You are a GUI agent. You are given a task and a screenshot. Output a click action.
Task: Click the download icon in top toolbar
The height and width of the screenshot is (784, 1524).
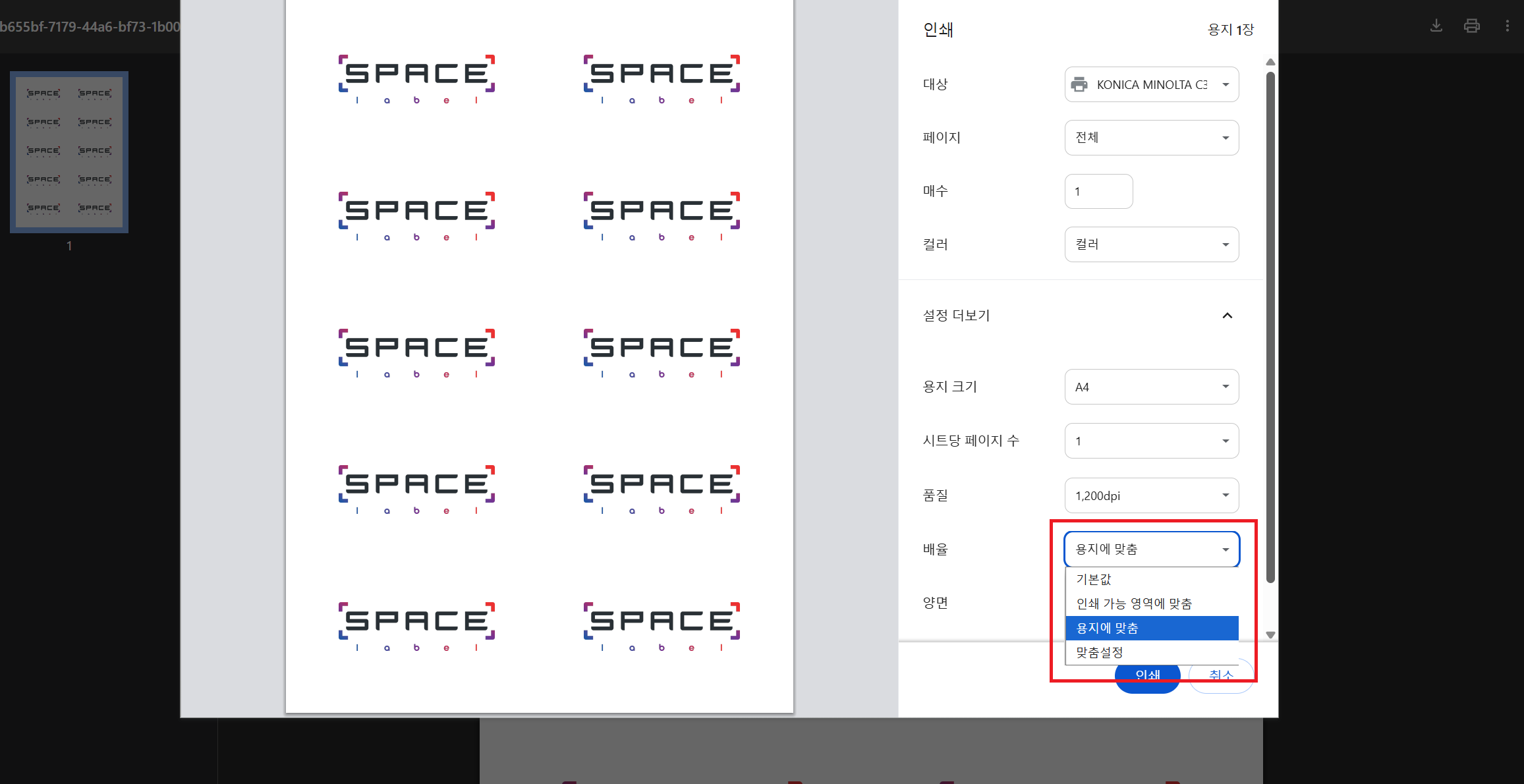pyautogui.click(x=1436, y=26)
